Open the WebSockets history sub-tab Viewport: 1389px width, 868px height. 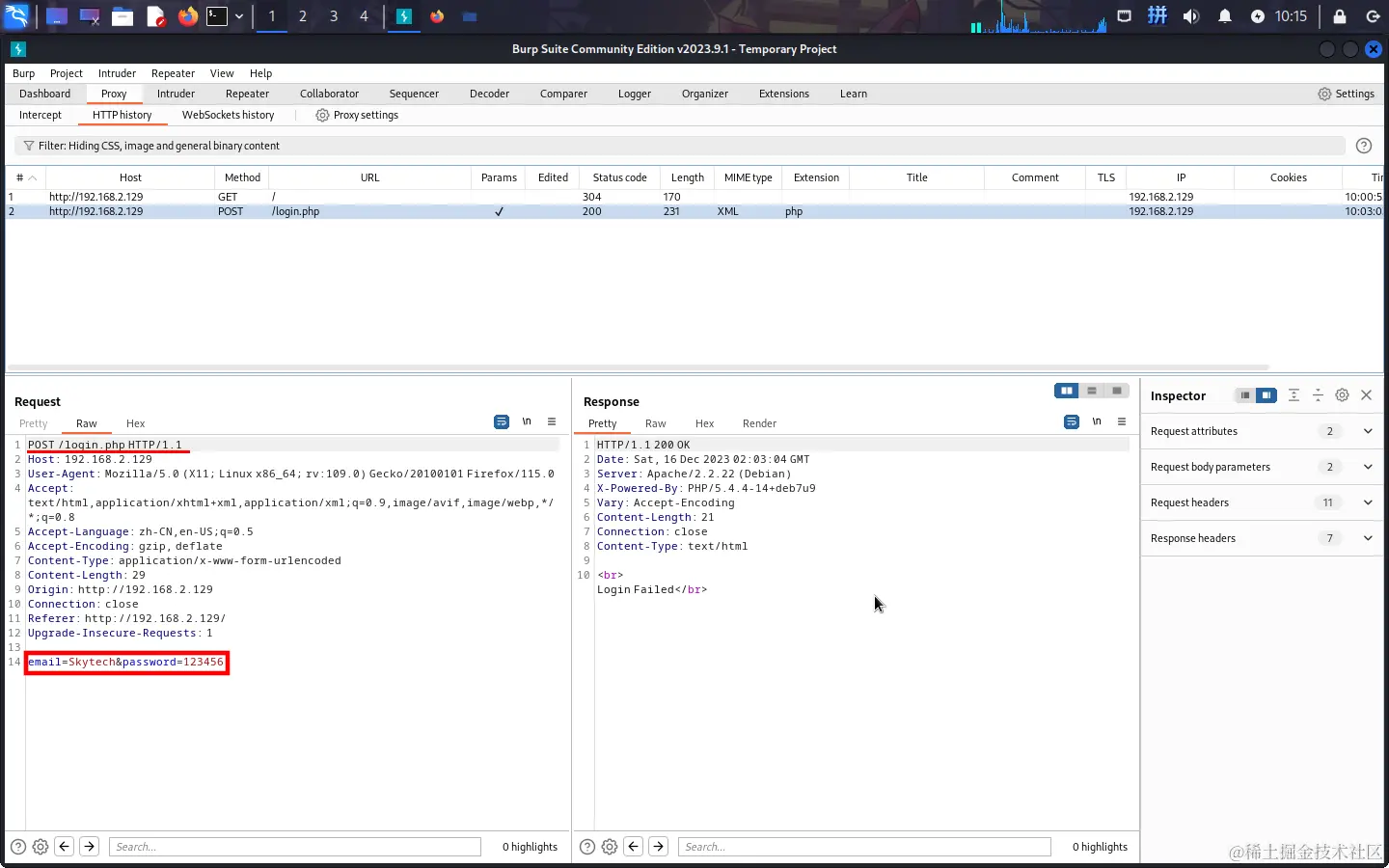(x=228, y=115)
